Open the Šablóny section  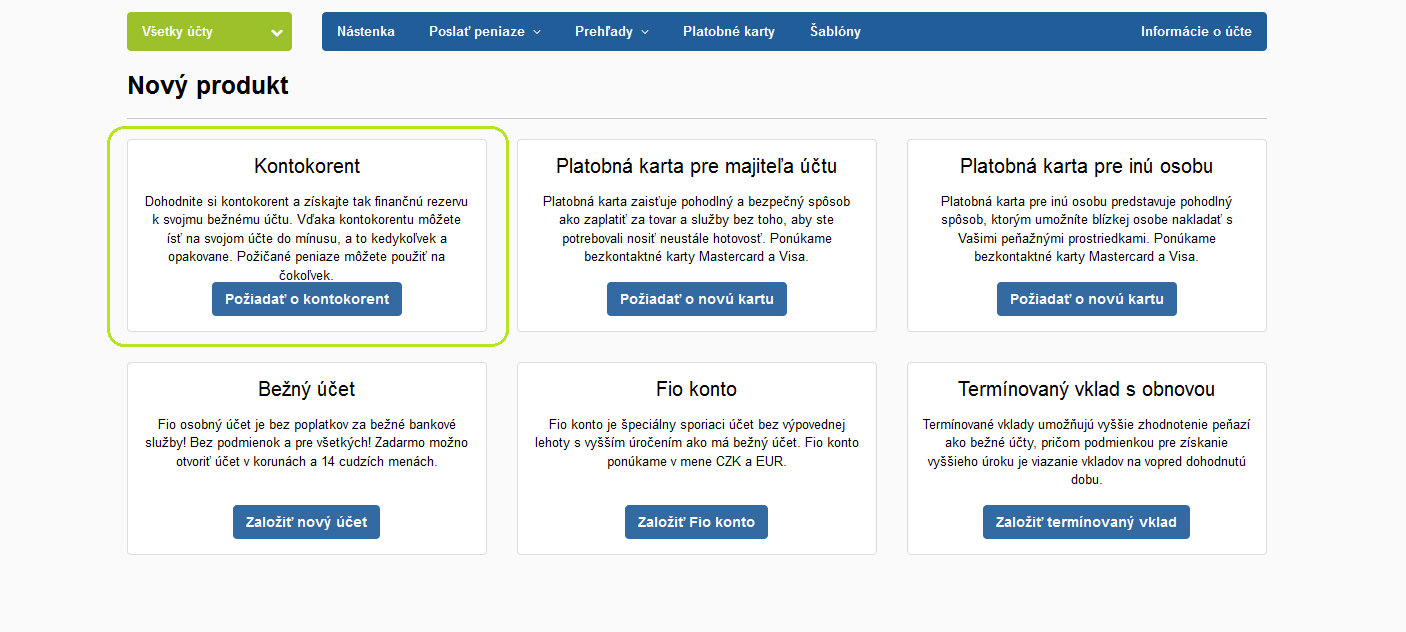[835, 31]
